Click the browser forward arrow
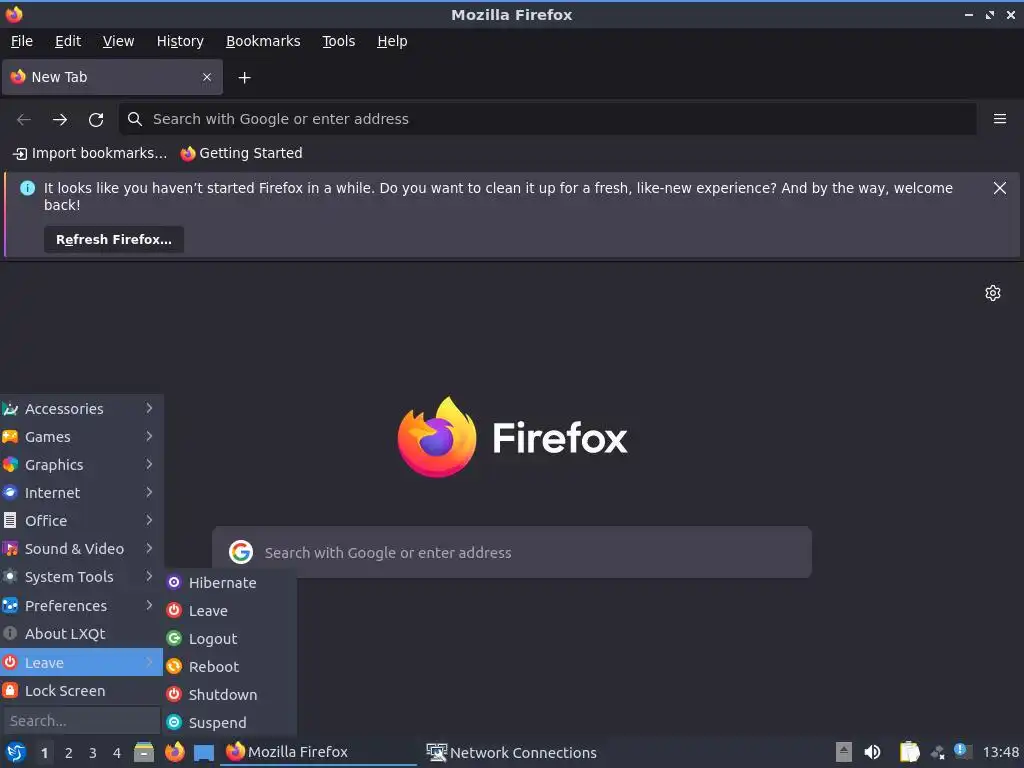 coord(60,120)
